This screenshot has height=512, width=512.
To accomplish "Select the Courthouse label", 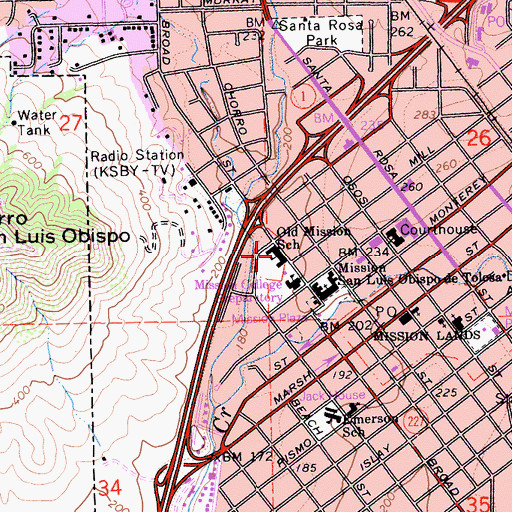I will [x=438, y=229].
